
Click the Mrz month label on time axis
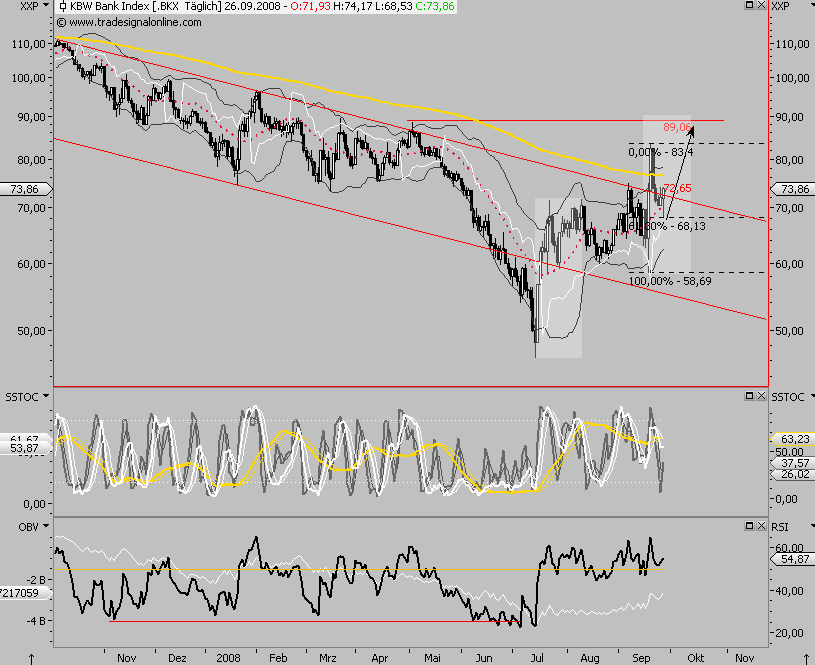pos(327,658)
